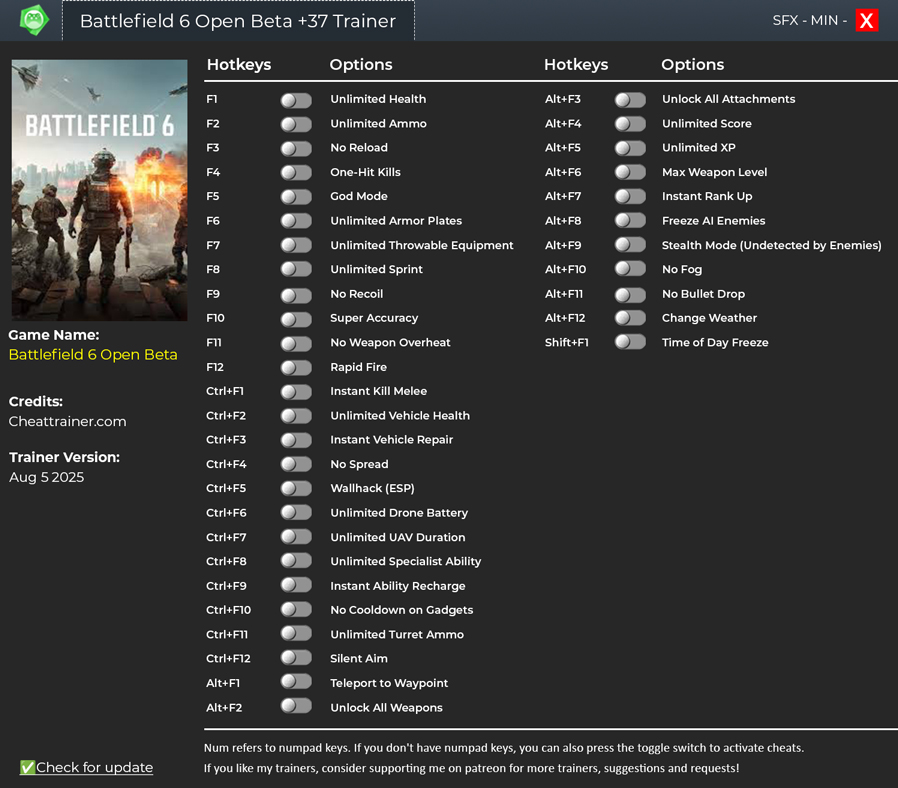Click the green gamepad app logo
This screenshot has height=788, width=898.
[34, 20]
